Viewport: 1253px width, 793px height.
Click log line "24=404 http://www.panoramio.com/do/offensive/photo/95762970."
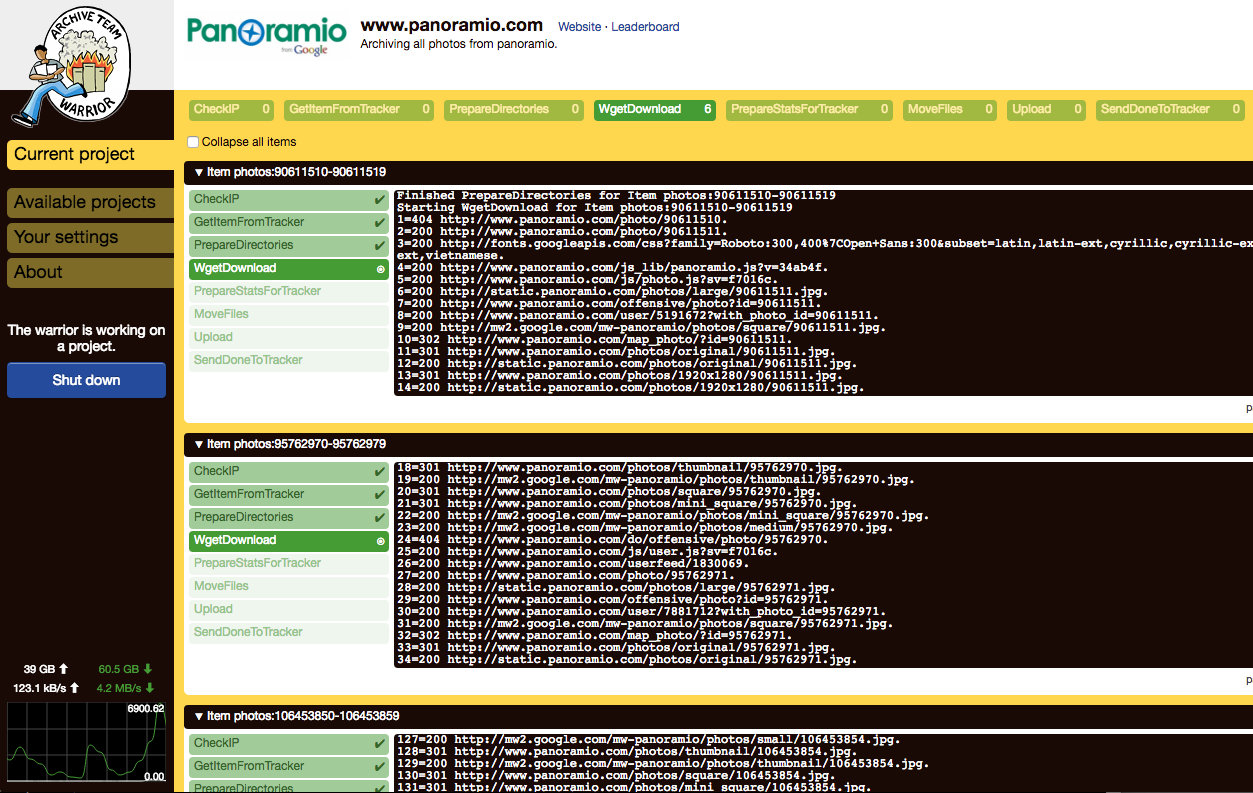(x=612, y=540)
